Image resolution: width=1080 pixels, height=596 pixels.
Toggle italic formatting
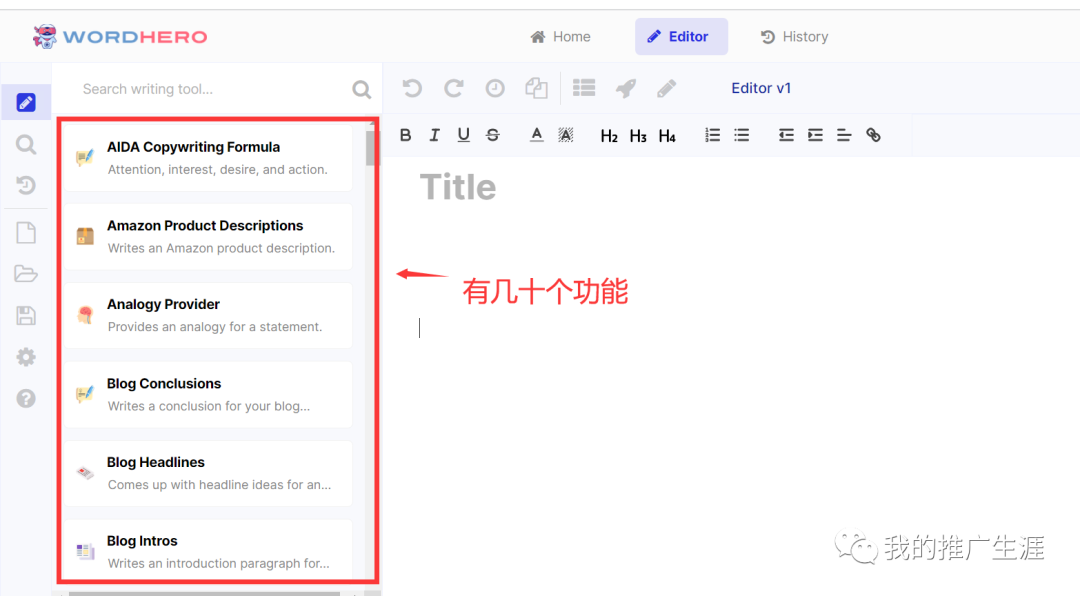tap(435, 135)
